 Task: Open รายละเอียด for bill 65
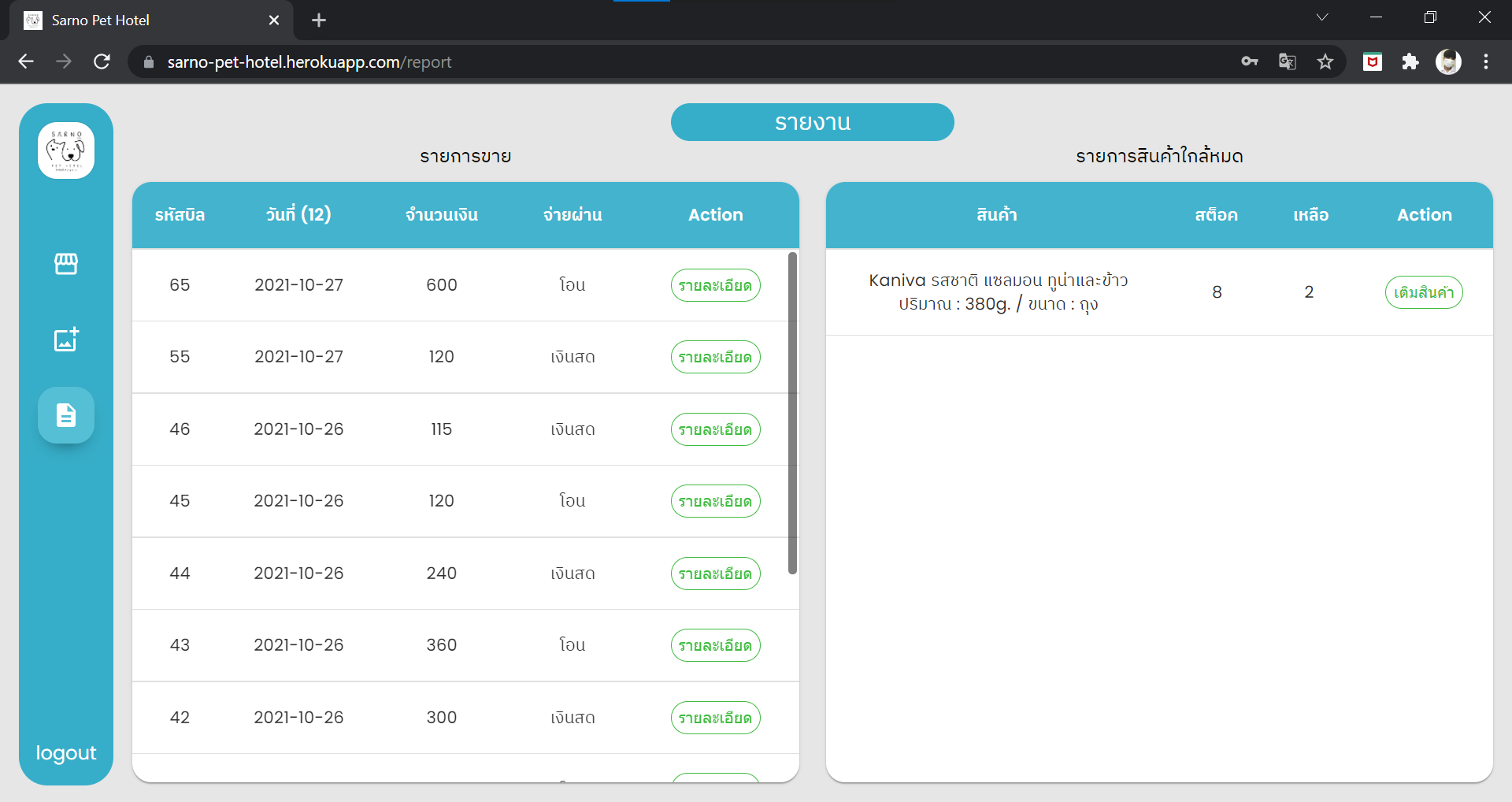714,284
